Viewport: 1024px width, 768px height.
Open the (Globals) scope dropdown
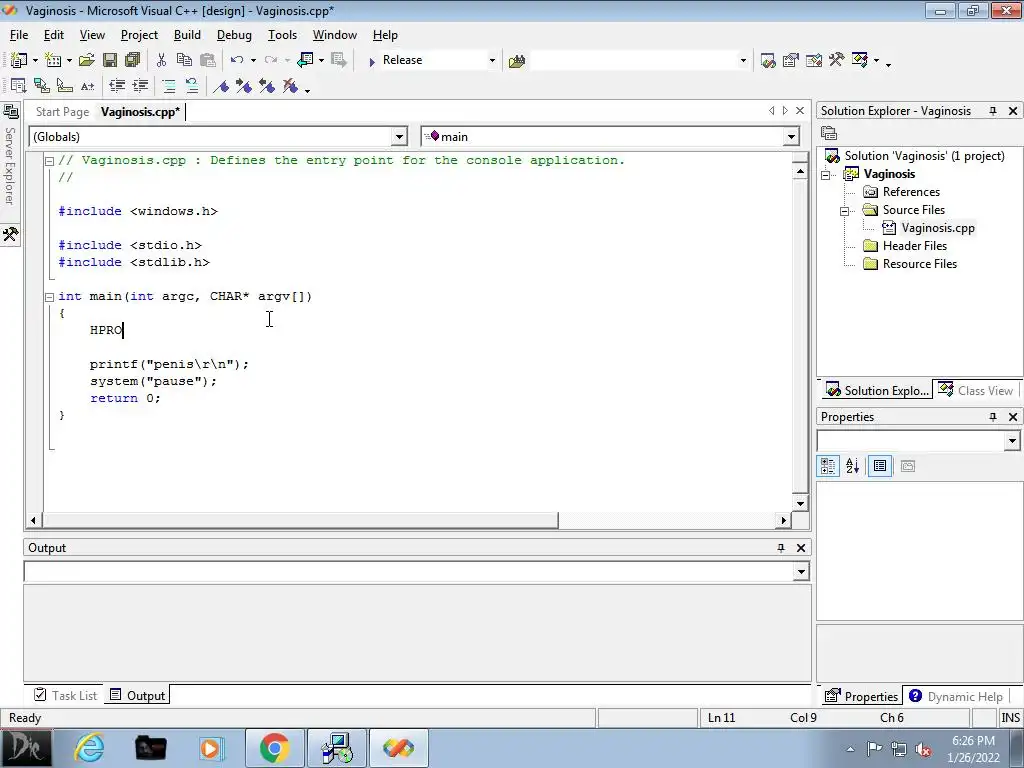(399, 137)
